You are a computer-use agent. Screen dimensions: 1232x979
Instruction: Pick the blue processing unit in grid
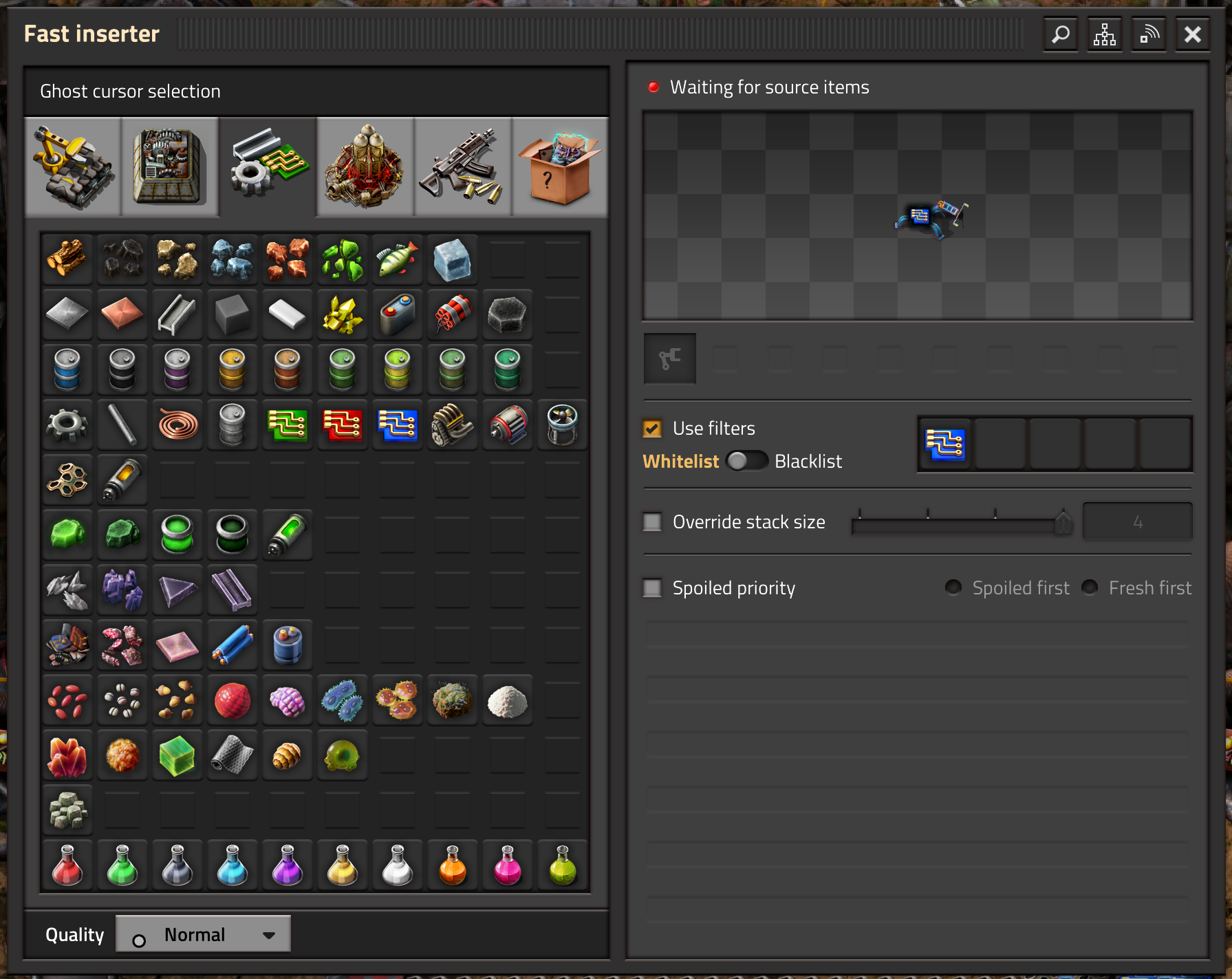click(398, 425)
